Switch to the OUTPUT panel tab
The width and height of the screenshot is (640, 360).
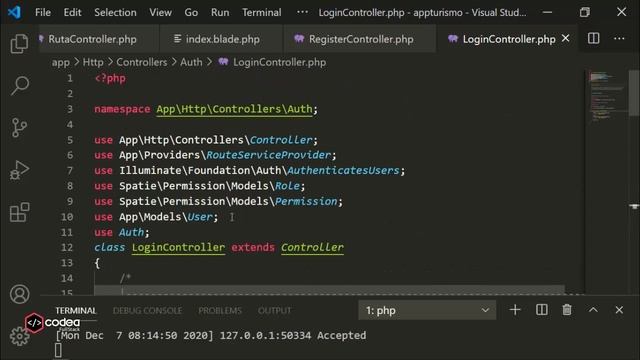tap(275, 311)
